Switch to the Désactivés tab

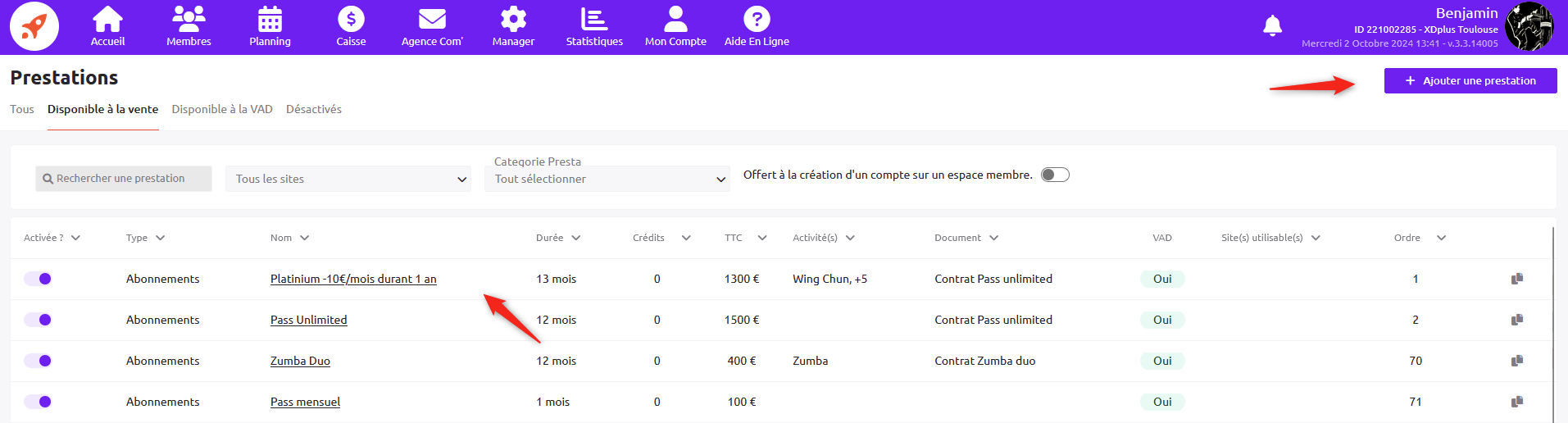point(313,109)
